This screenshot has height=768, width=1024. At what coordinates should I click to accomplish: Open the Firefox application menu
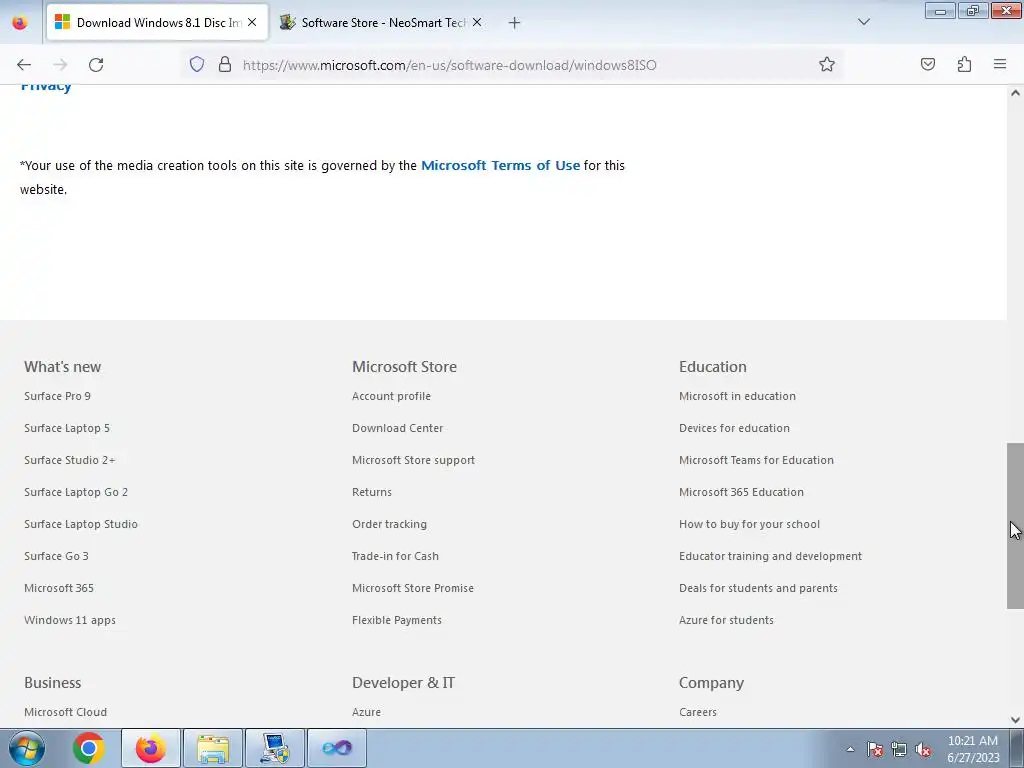(1000, 64)
